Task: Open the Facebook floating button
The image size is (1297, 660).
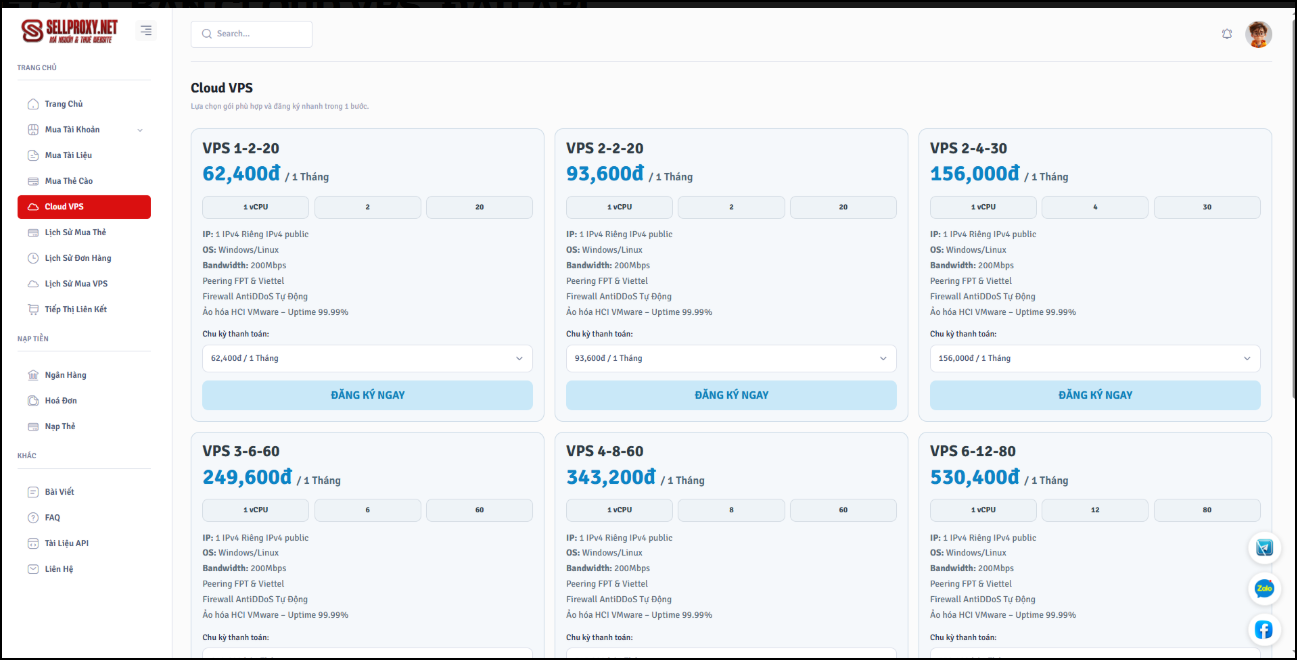Action: click(1264, 629)
